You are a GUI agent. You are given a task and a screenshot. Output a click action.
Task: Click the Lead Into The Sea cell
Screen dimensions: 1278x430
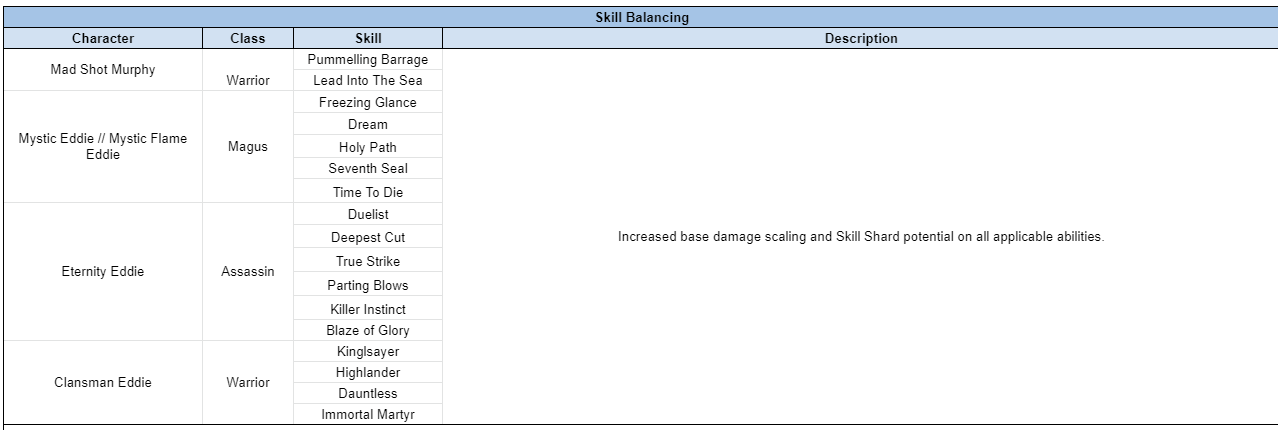[368, 80]
